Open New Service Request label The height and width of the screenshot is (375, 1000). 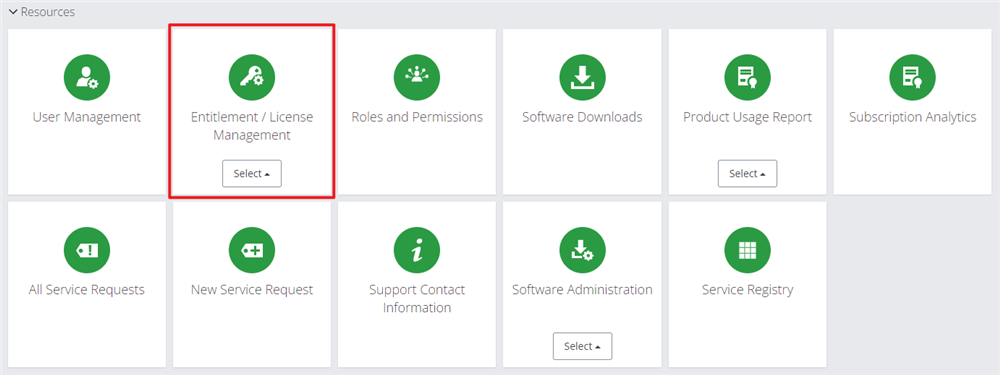pos(252,290)
